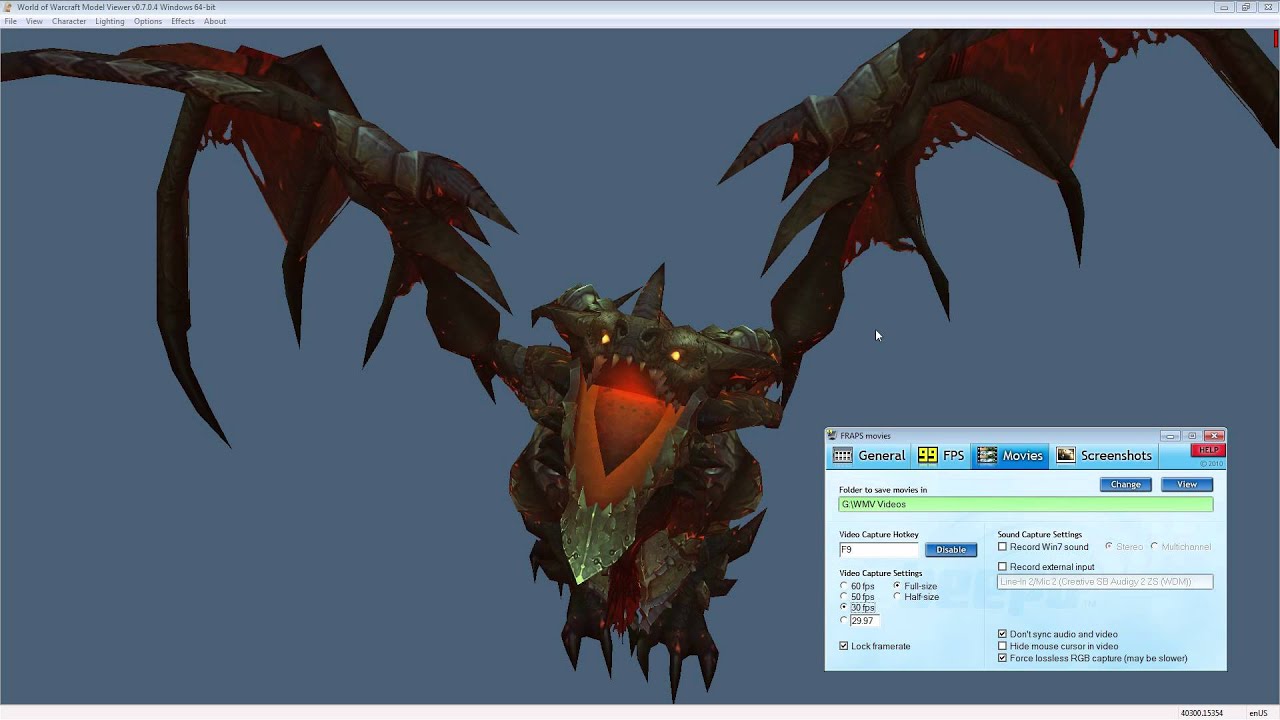Click the Disable hotkey button
1280x720 pixels.
(x=951, y=549)
